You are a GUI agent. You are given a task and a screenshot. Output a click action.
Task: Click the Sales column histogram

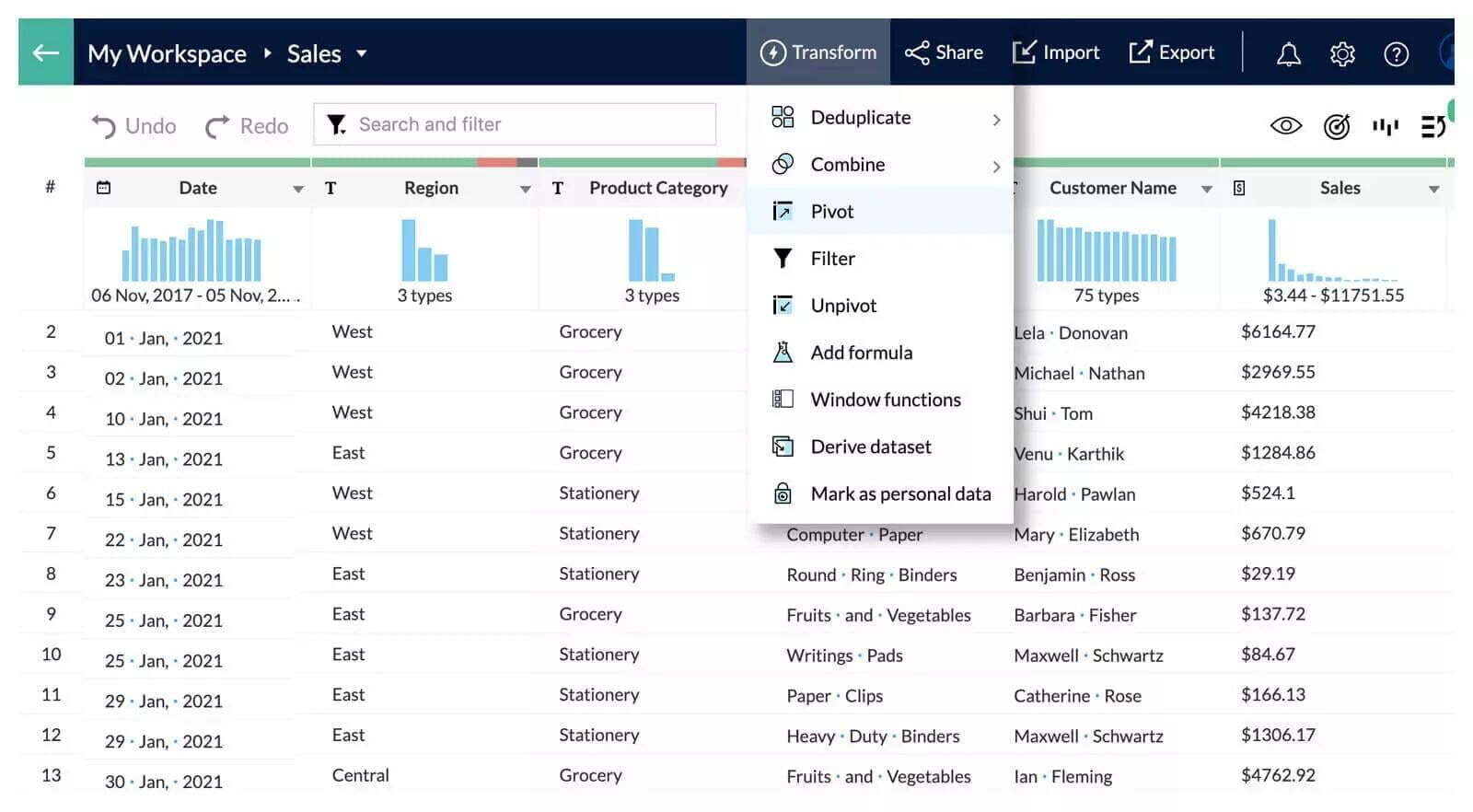(1333, 250)
